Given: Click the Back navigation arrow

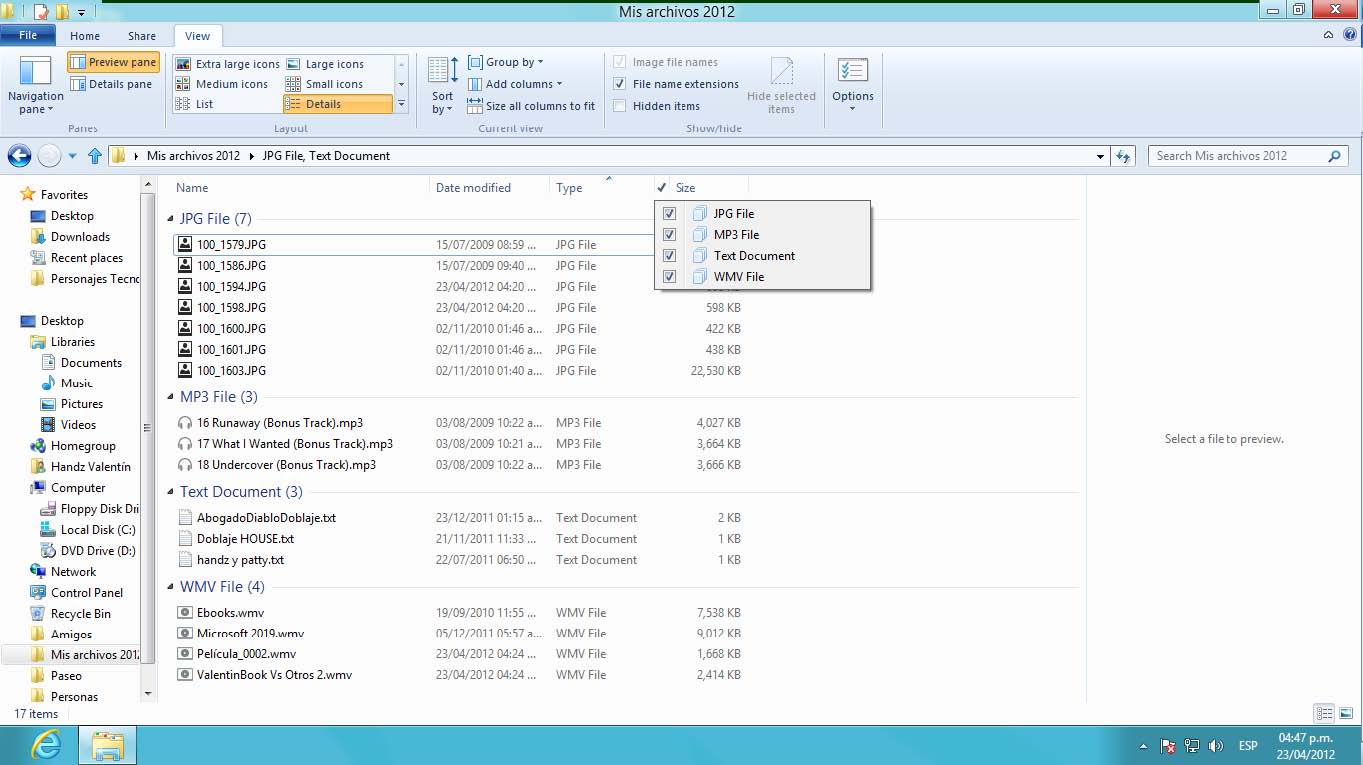Looking at the screenshot, I should [x=19, y=156].
